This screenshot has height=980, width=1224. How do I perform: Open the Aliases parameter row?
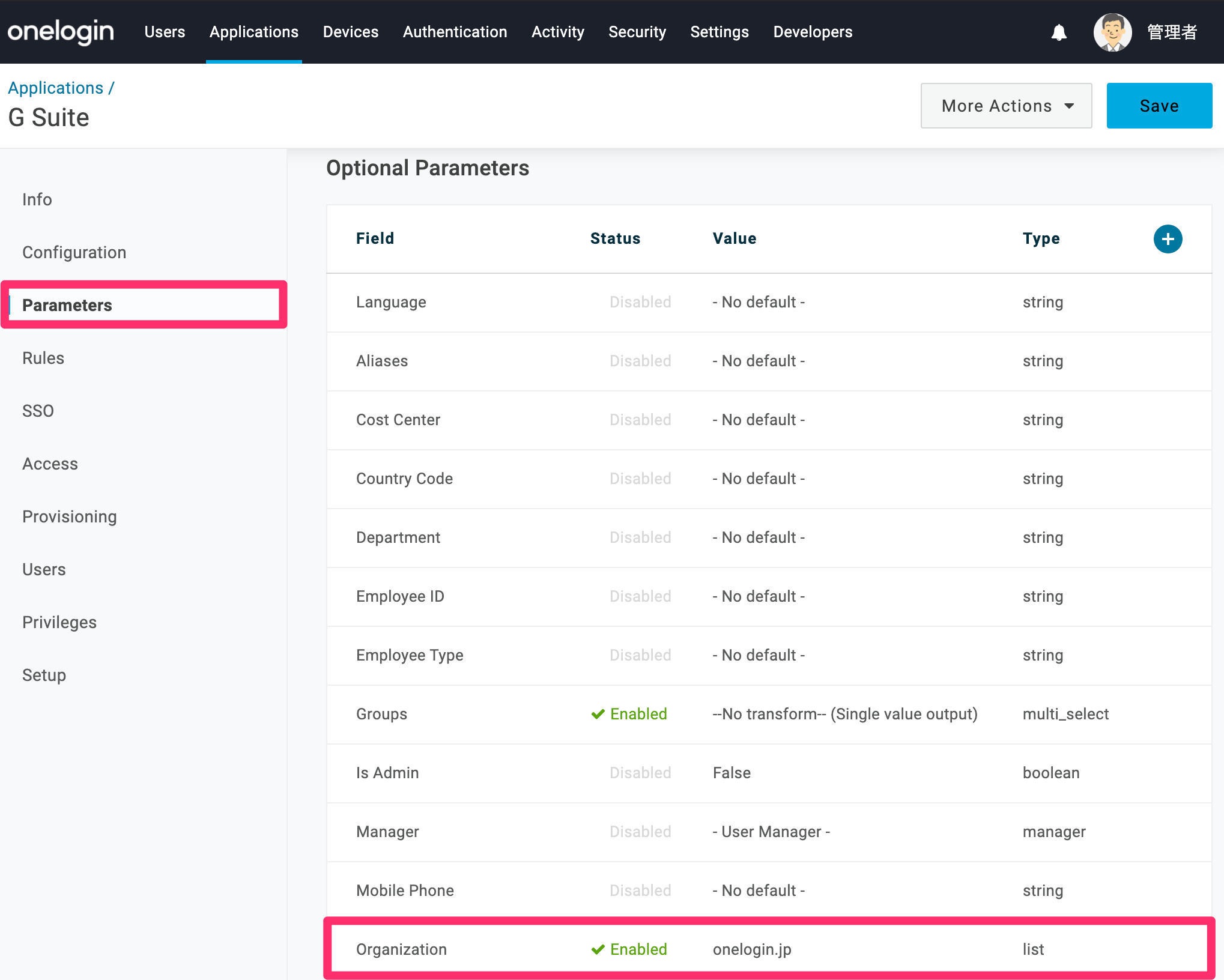tap(769, 361)
